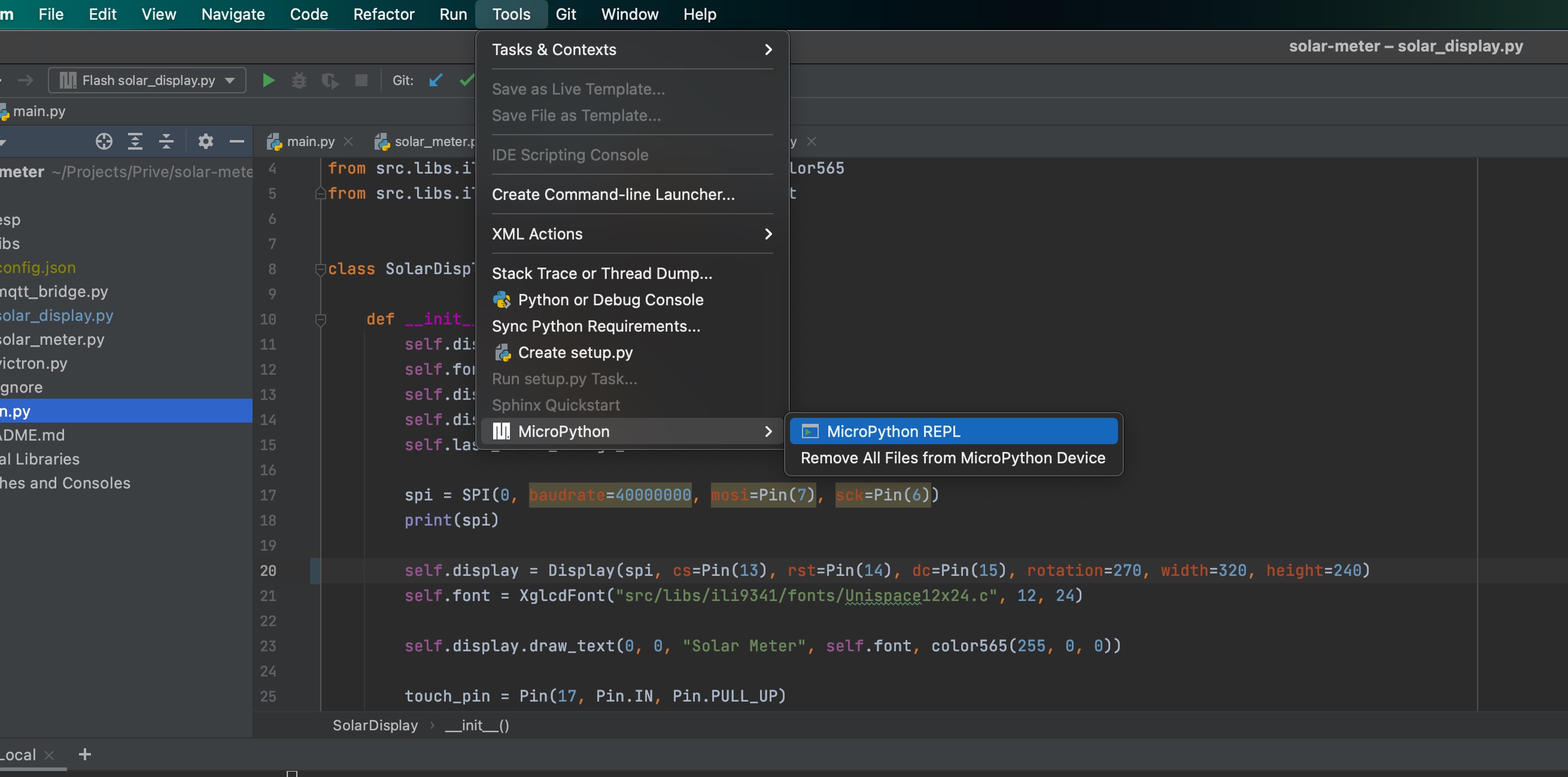Run the Flash solar_display.py configuration
Viewport: 1568px width, 777px height.
[268, 80]
